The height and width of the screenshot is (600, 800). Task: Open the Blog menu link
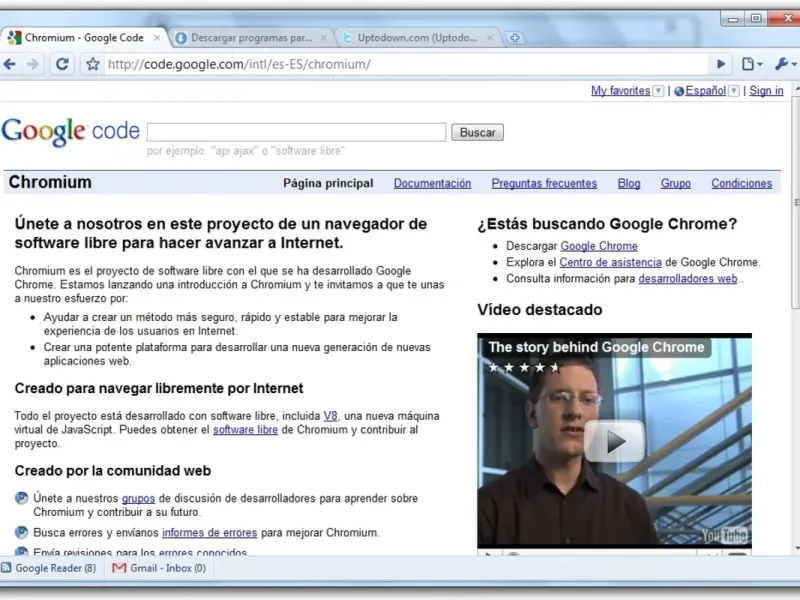pos(629,184)
